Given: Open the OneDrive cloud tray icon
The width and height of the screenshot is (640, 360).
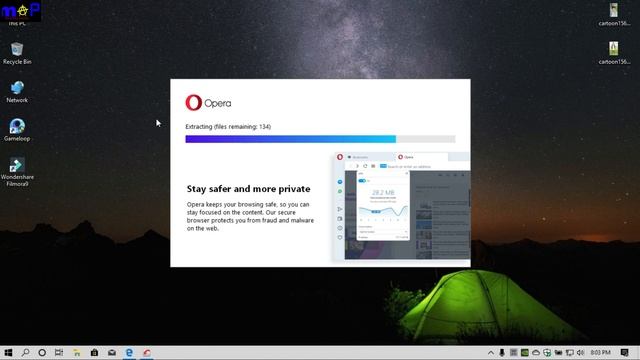Looking at the screenshot, I should pos(536,353).
